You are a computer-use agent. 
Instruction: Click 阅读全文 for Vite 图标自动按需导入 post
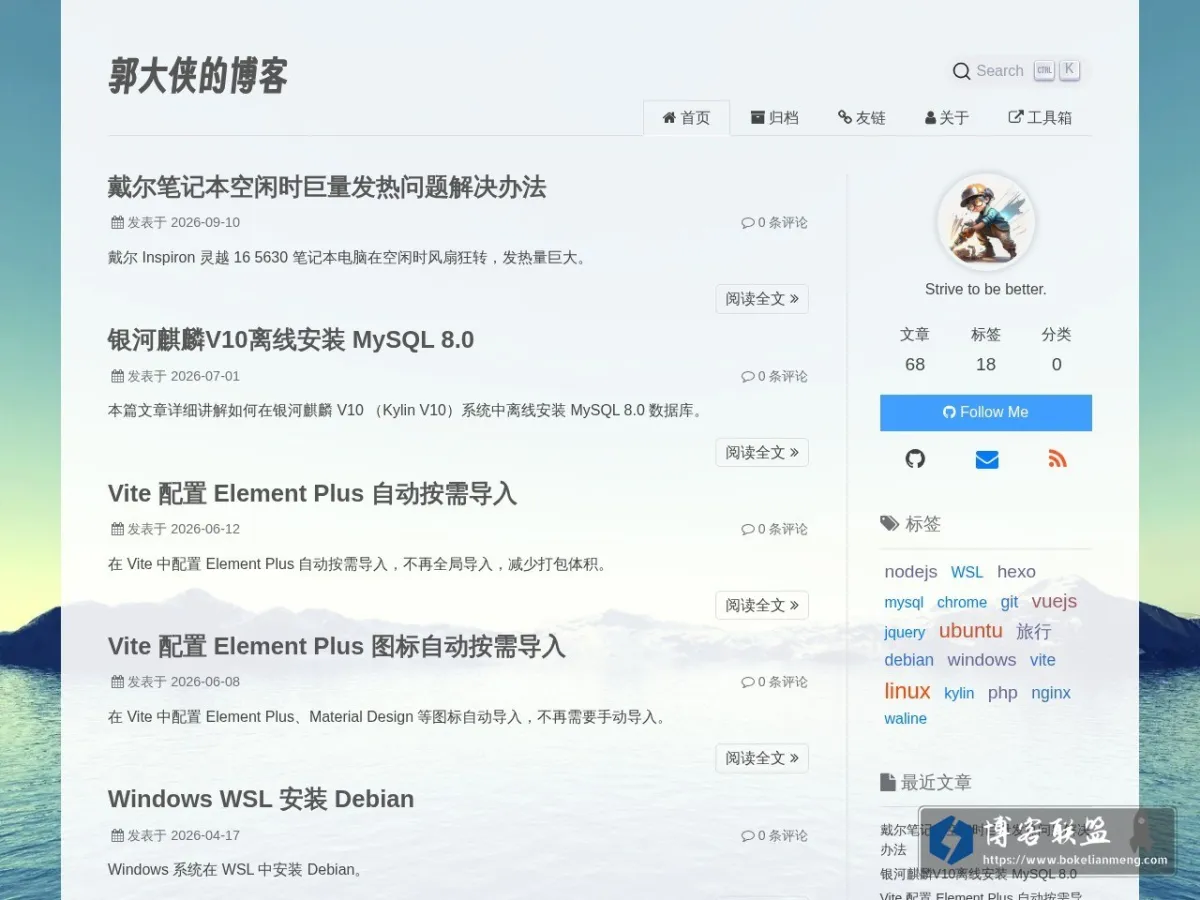click(x=762, y=758)
